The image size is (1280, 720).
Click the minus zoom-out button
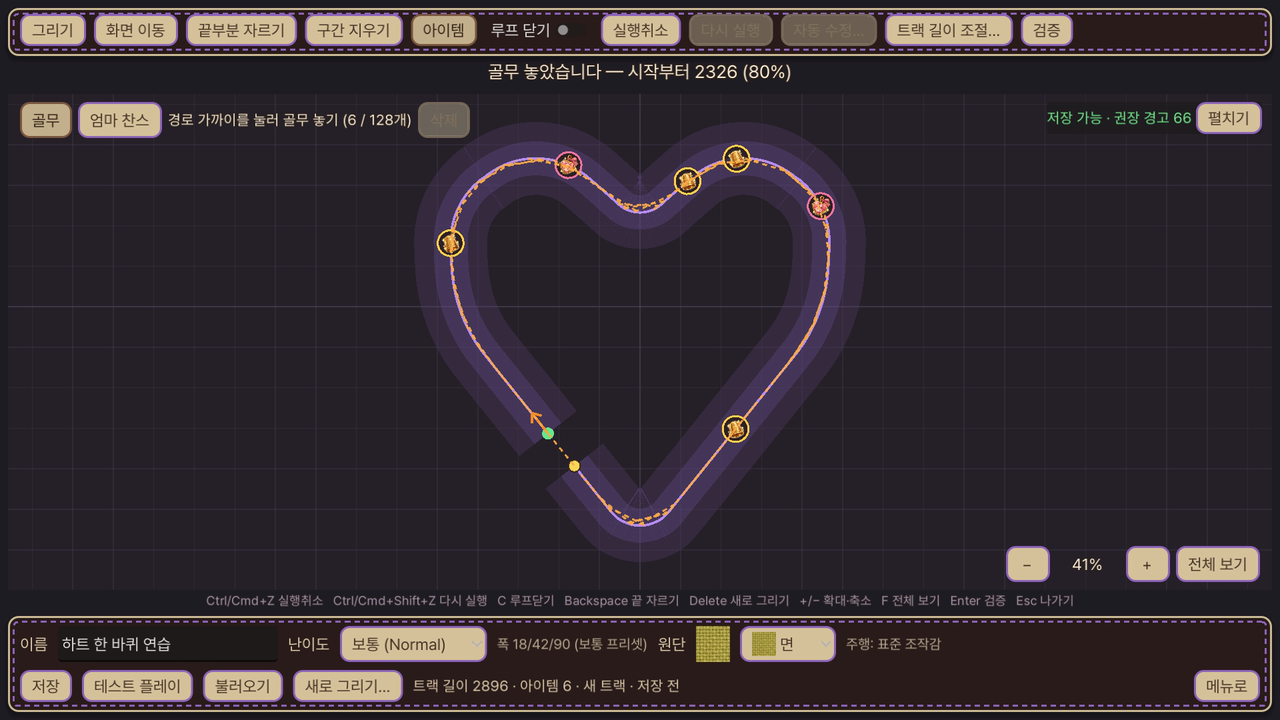point(1027,564)
